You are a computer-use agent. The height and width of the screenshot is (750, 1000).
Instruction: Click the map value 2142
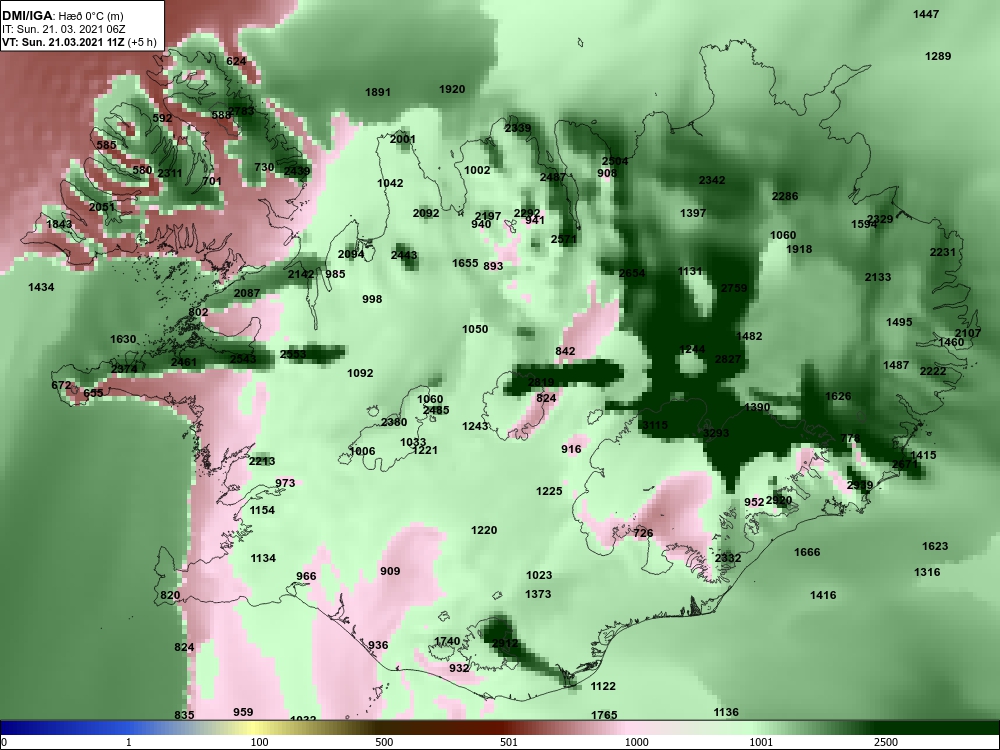[x=301, y=274]
